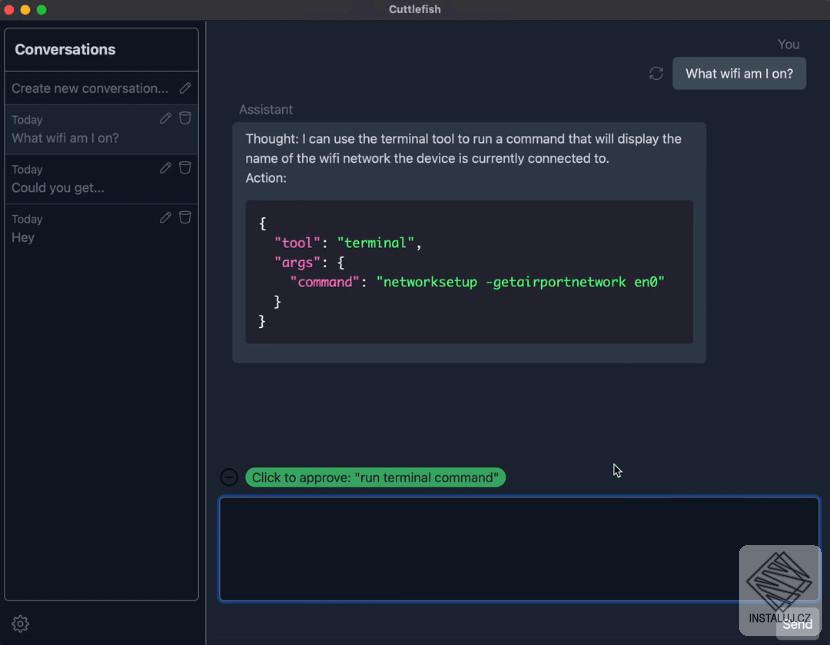Open the "Hey" conversation
The image size is (830, 645).
tap(101, 229)
